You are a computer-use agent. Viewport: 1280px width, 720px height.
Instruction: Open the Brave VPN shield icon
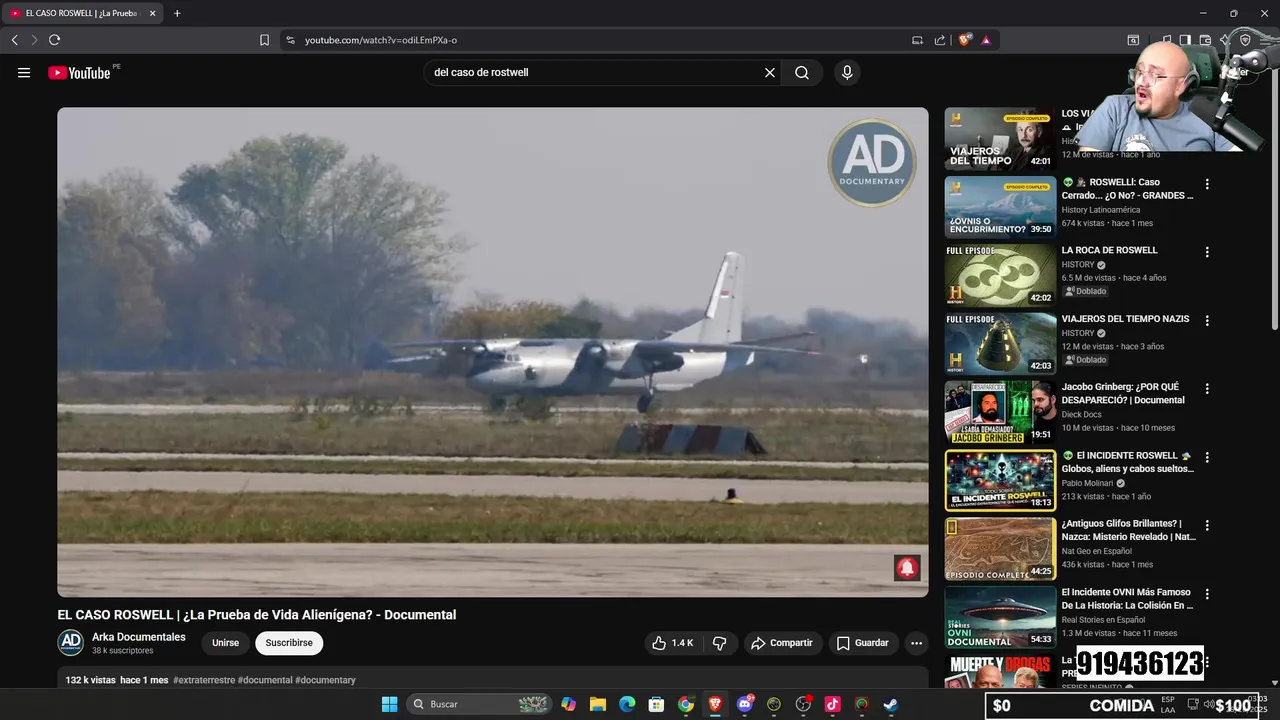click(1245, 40)
